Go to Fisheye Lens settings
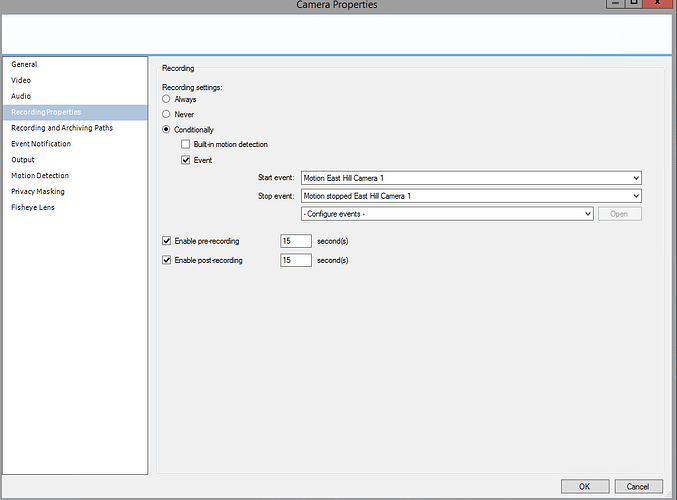 (x=33, y=207)
